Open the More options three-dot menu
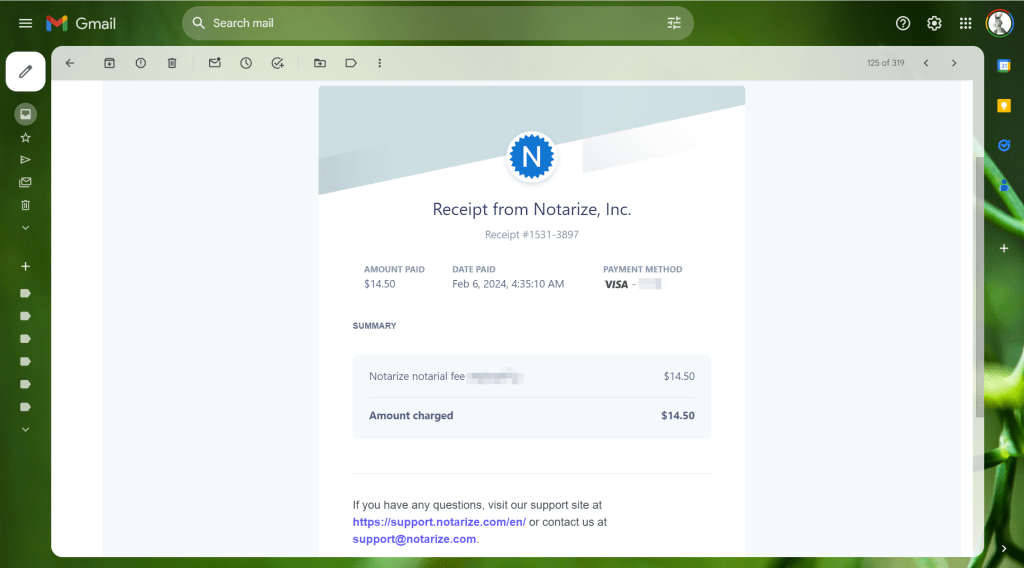 point(379,63)
